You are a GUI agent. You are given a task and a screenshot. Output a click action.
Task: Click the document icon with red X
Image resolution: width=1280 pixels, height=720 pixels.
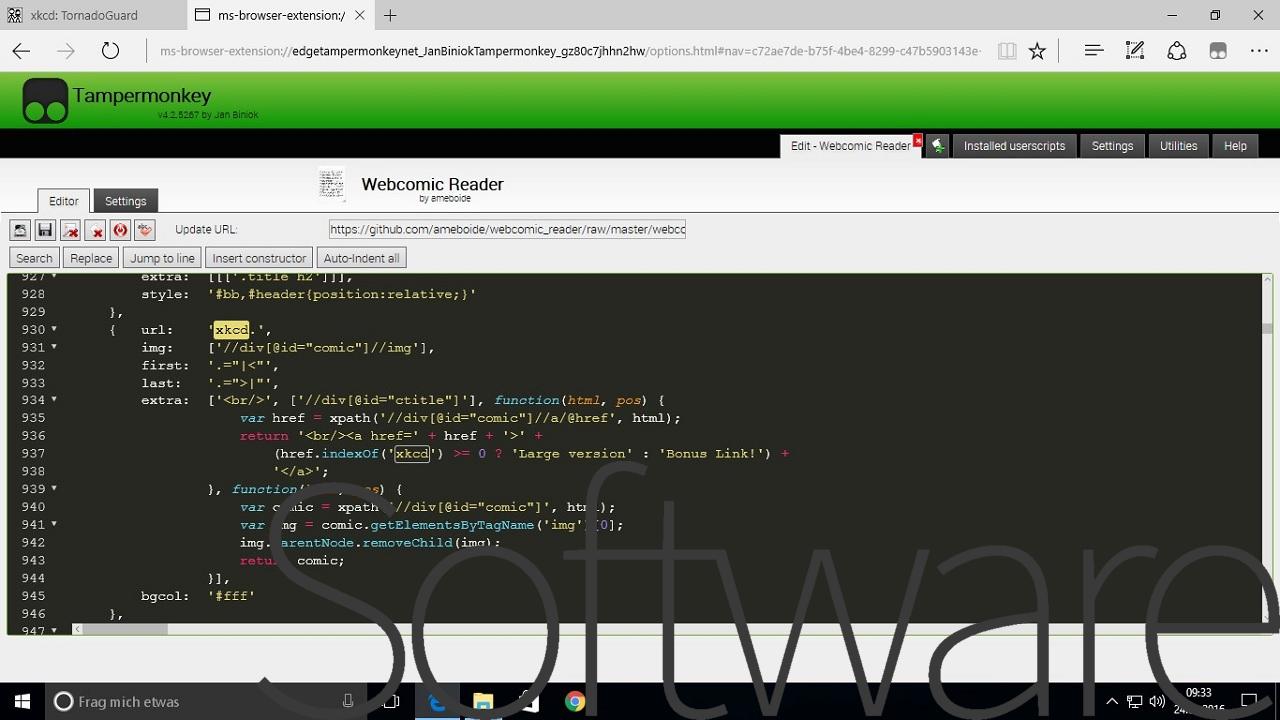[x=70, y=230]
